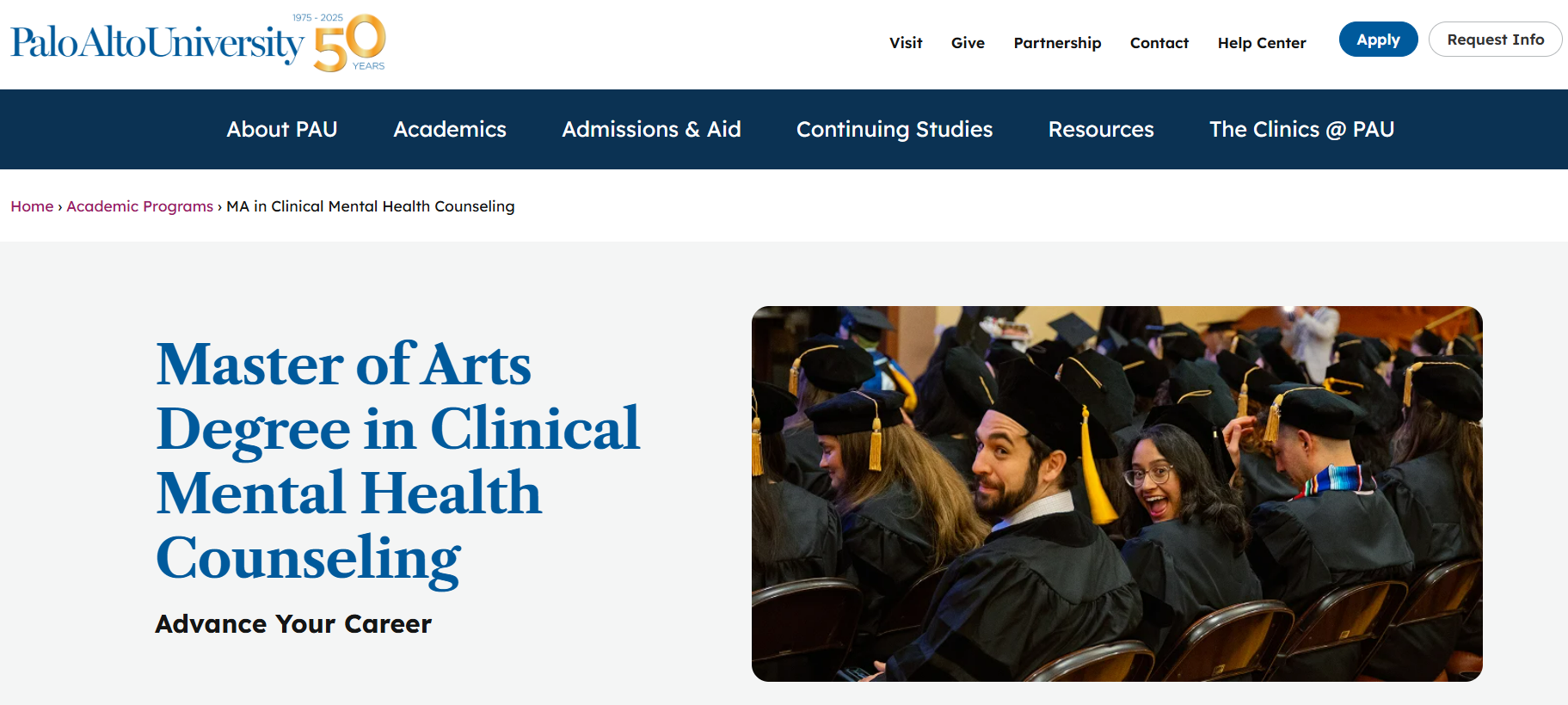Open The Clinics @ PAU menu
The width and height of the screenshot is (1568, 705).
pyautogui.click(x=1301, y=129)
